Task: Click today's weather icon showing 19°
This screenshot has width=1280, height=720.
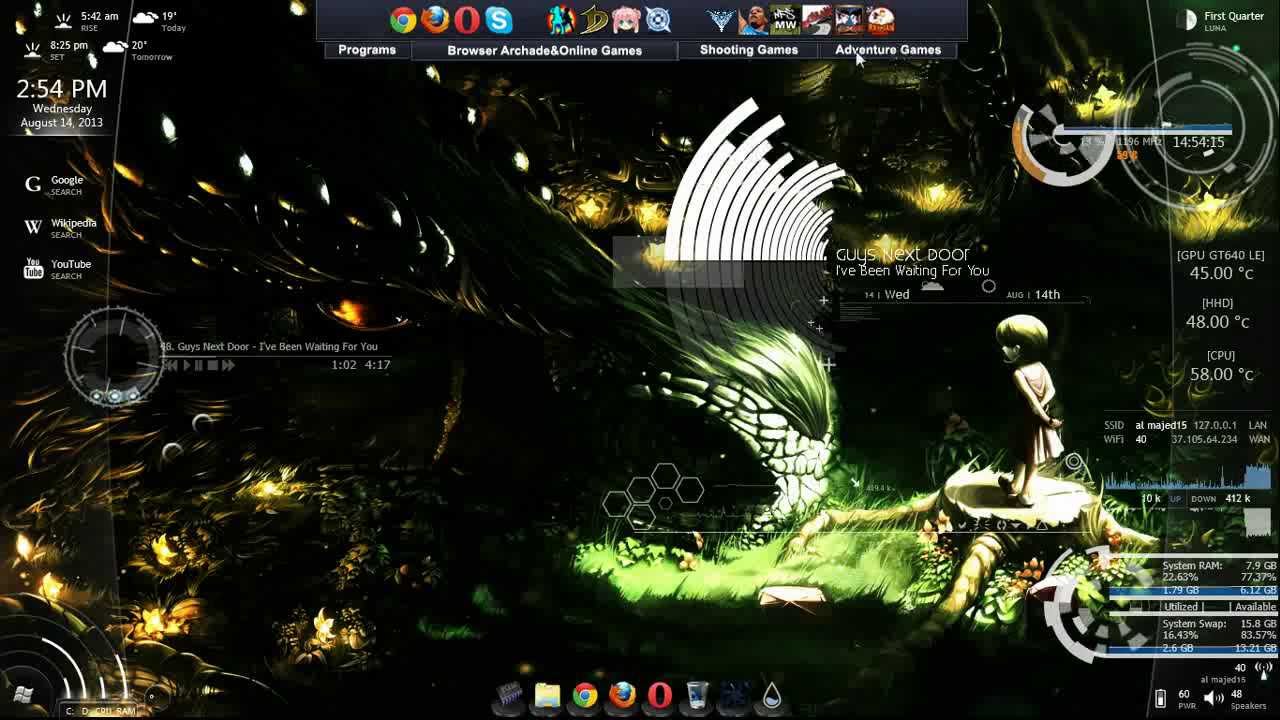Action: point(145,17)
